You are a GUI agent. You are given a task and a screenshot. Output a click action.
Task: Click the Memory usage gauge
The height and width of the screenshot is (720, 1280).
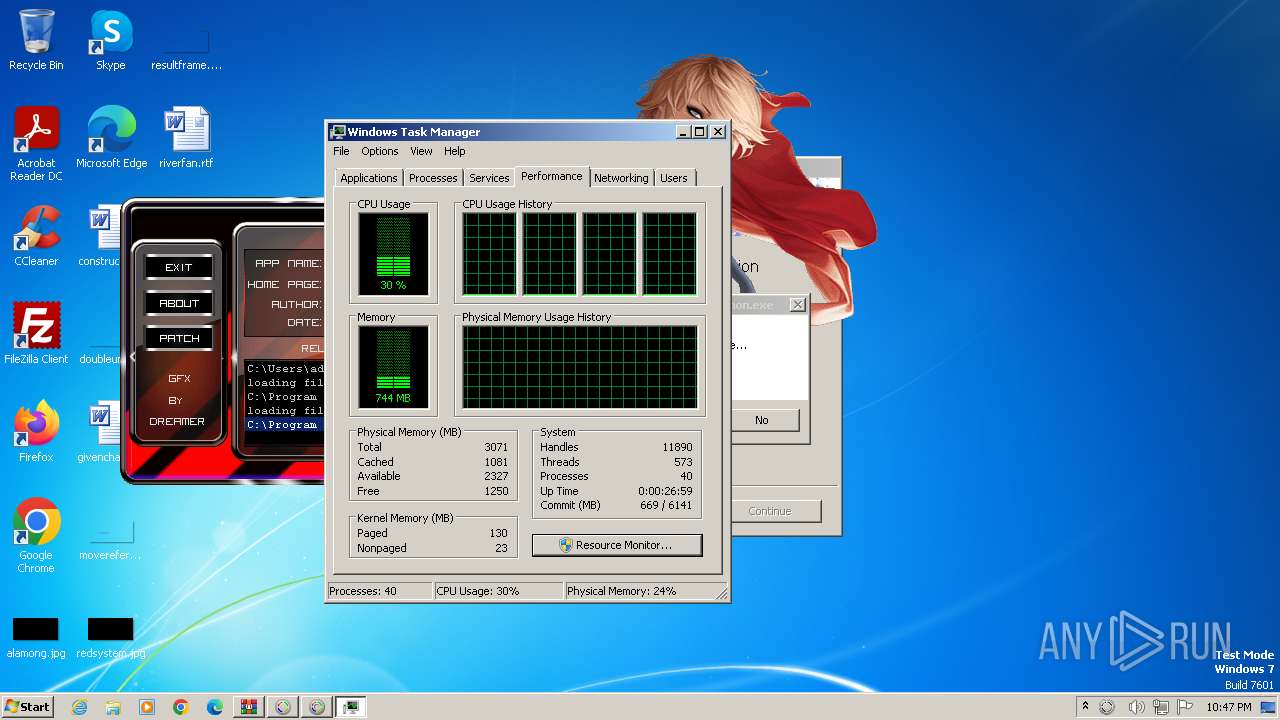click(x=393, y=367)
